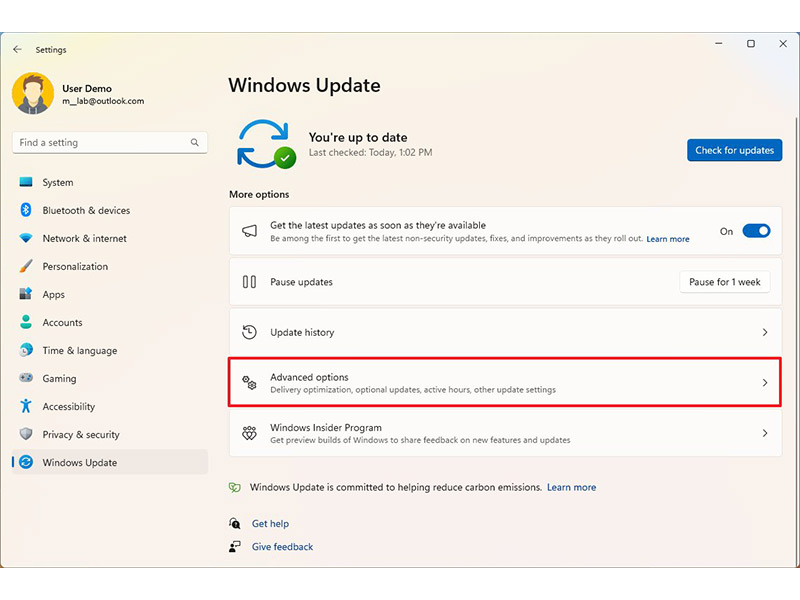The width and height of the screenshot is (800, 600).
Task: Click Learn more about carbon emissions
Action: (x=571, y=487)
